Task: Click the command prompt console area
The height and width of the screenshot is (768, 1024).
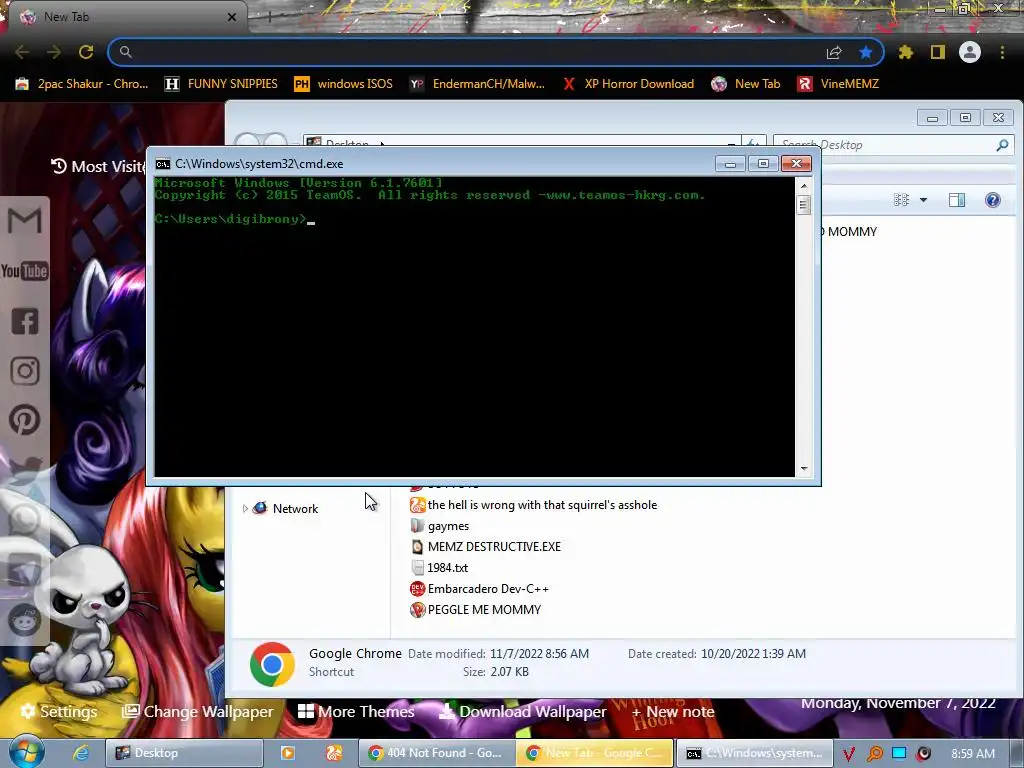Action: point(474,327)
